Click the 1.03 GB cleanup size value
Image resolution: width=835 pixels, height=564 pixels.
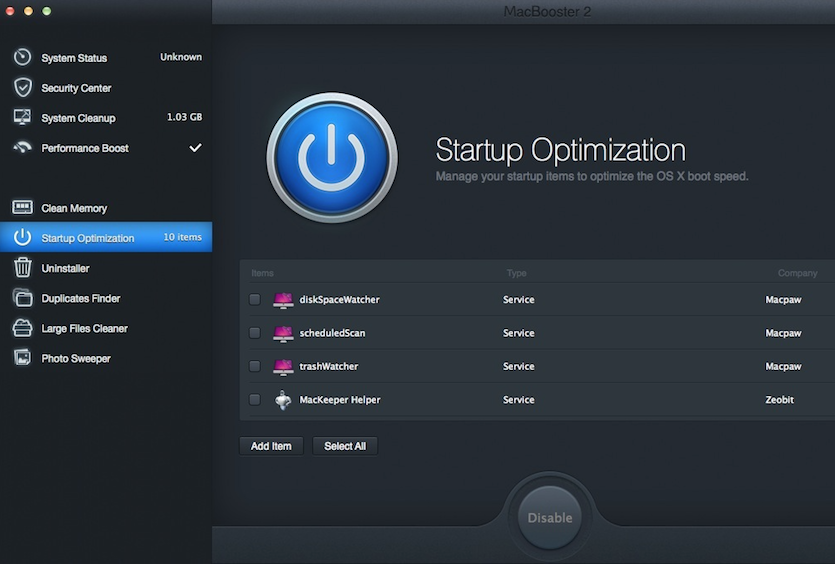pyautogui.click(x=184, y=117)
